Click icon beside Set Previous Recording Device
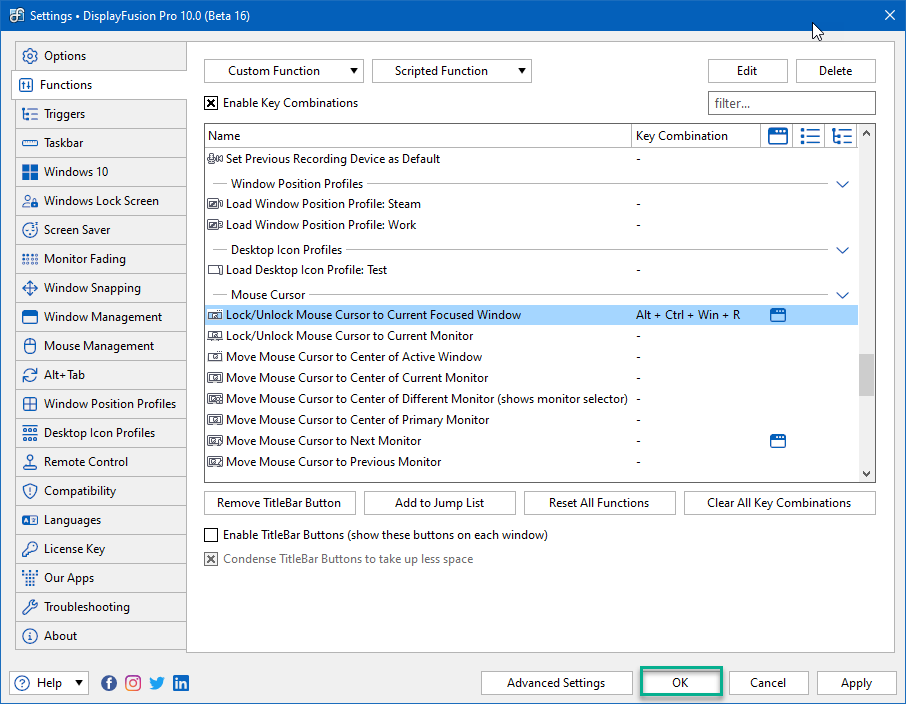Screen dimensions: 906x704 pyautogui.click(x=215, y=159)
